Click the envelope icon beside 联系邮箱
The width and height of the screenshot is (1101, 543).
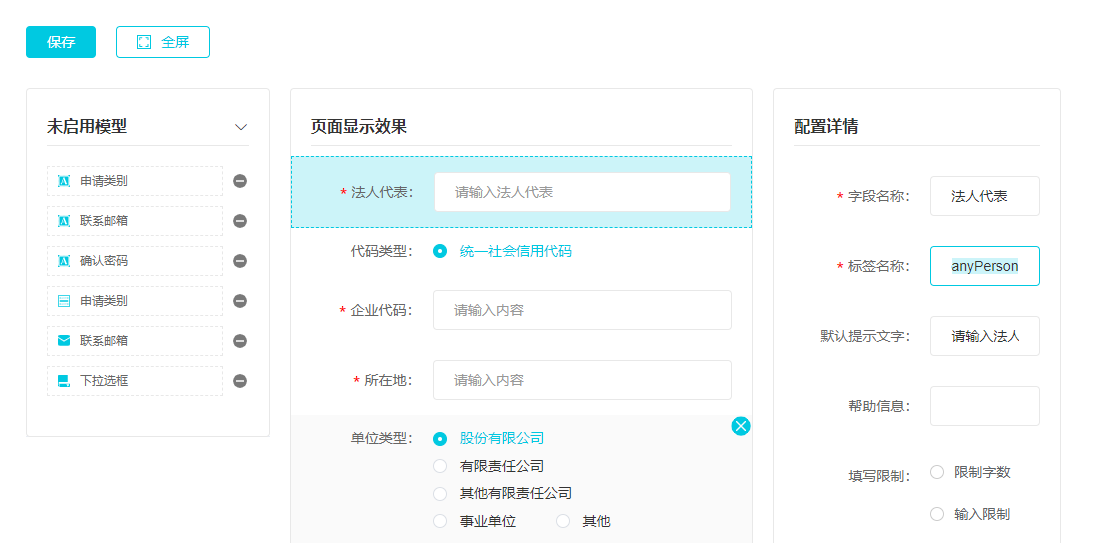[64, 341]
